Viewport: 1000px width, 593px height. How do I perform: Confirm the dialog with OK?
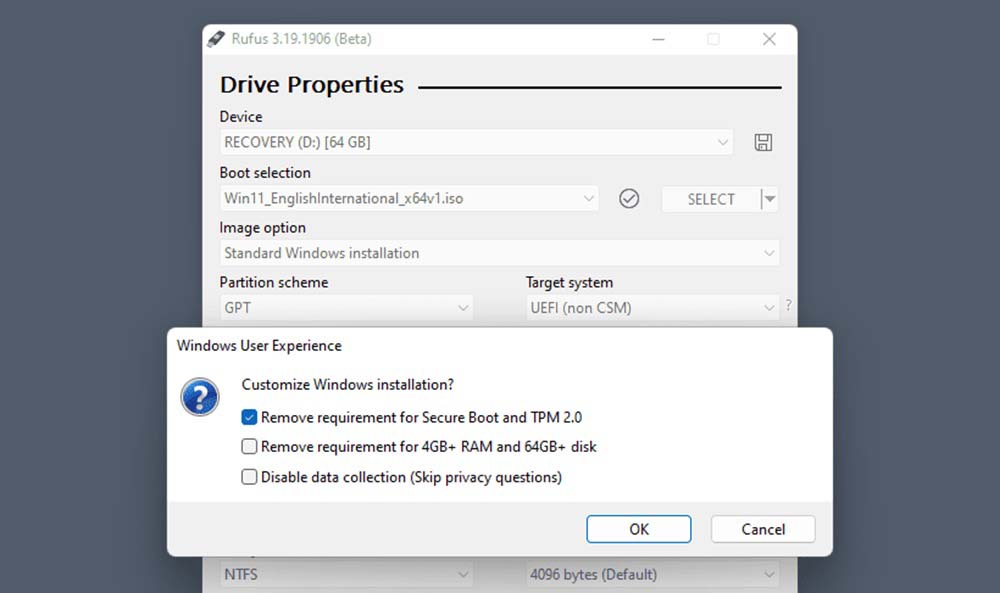coord(639,529)
